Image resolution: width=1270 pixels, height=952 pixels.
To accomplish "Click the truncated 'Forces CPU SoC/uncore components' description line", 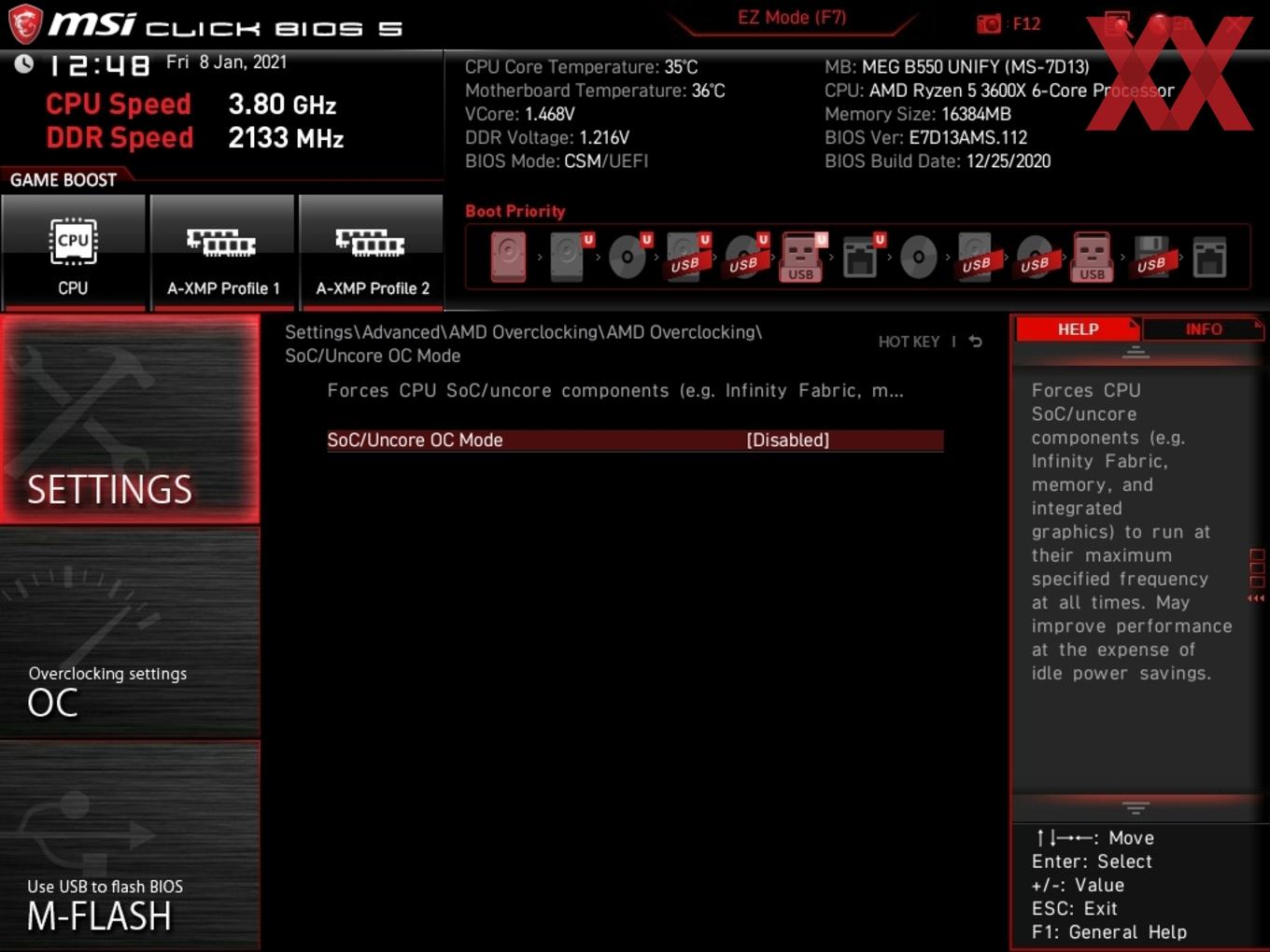I will coord(615,391).
